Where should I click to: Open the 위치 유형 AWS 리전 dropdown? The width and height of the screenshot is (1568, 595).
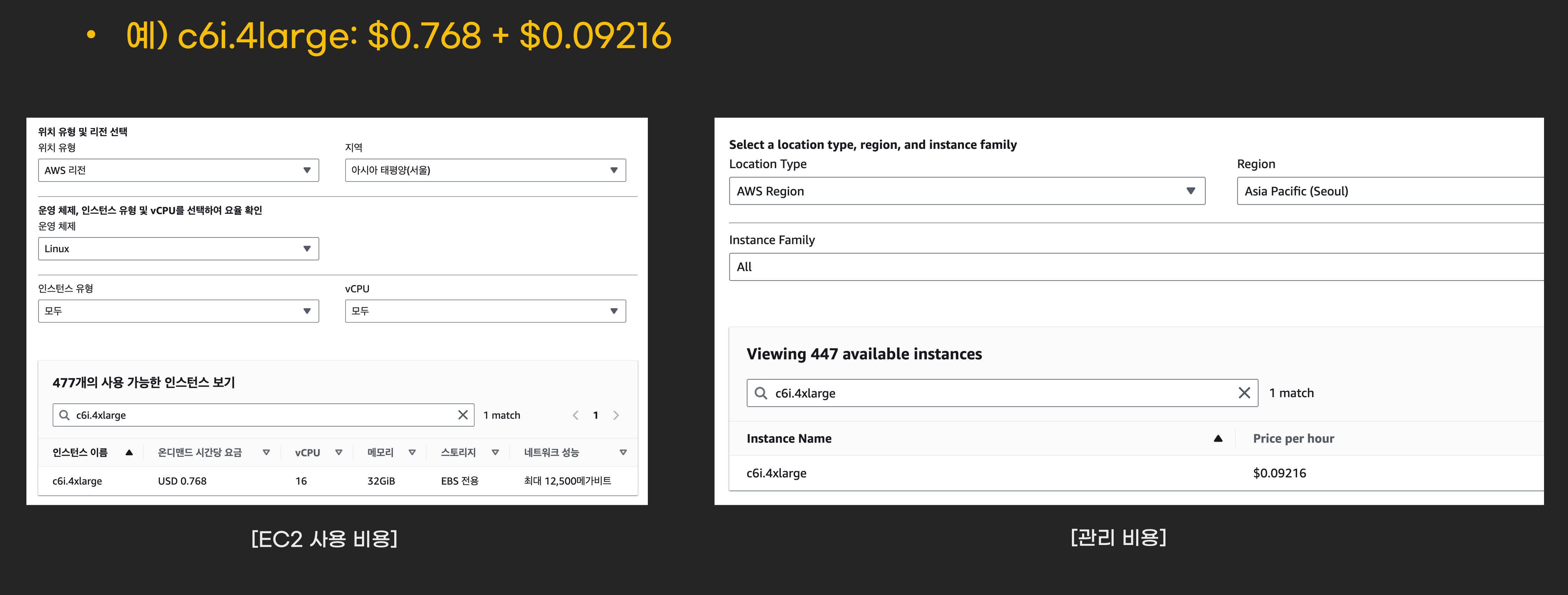(178, 170)
